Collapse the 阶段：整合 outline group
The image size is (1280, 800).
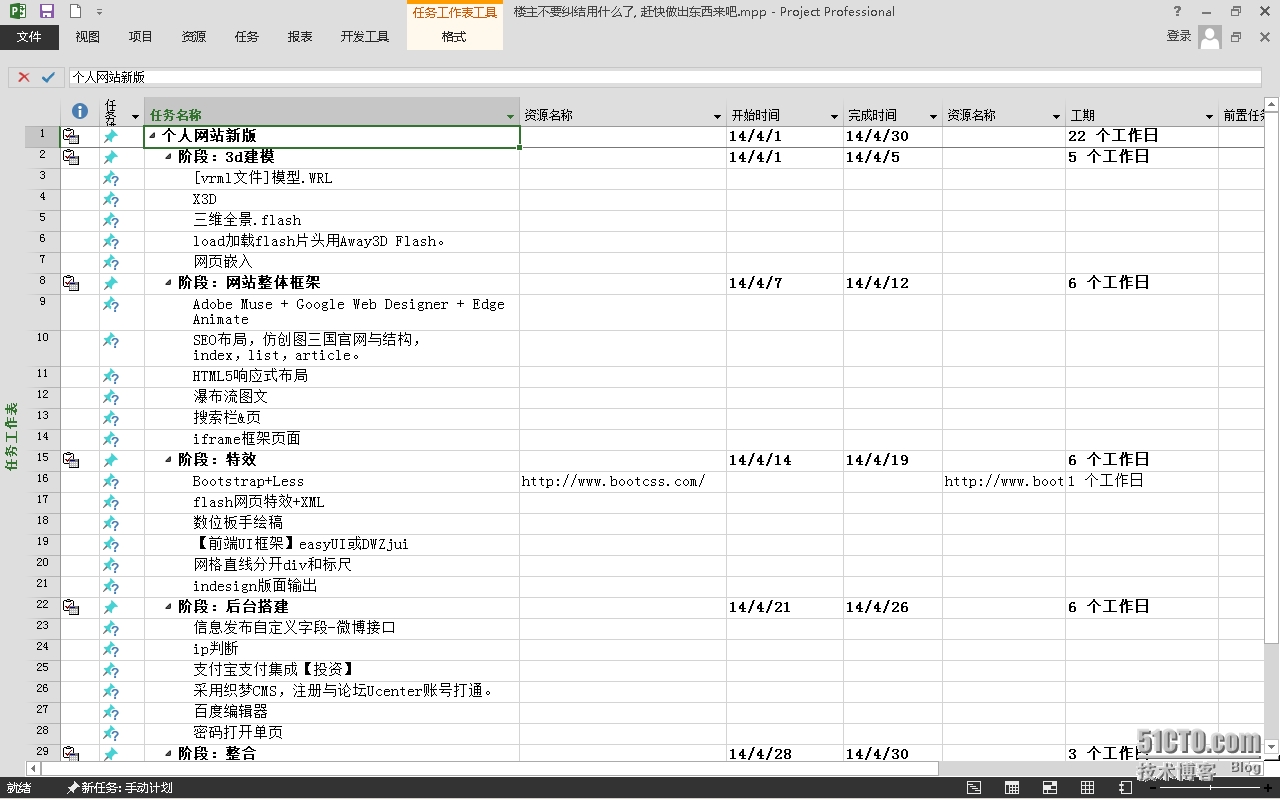click(x=169, y=754)
